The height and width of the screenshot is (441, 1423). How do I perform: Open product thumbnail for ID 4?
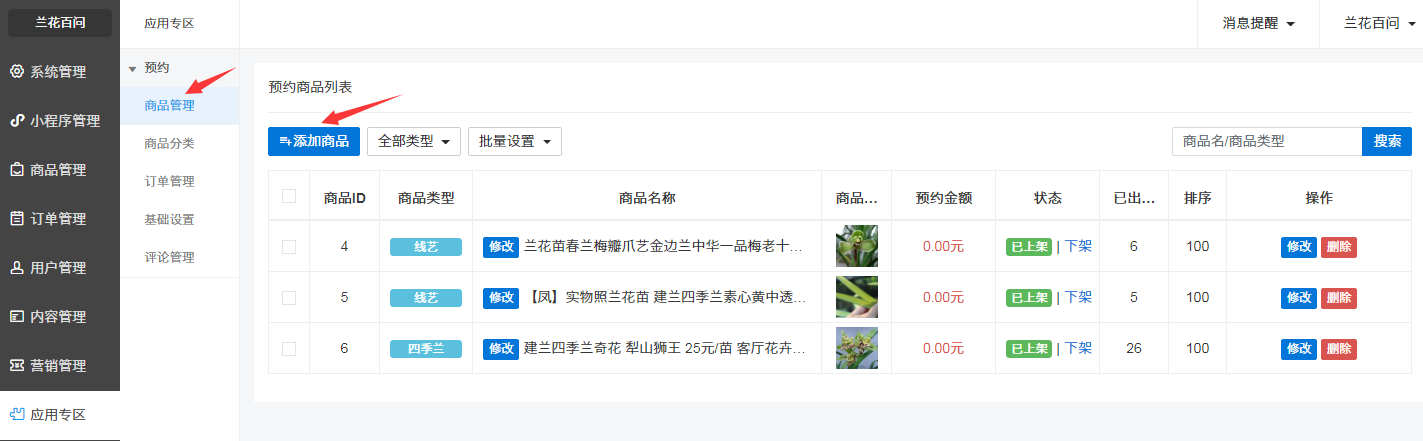coord(857,246)
